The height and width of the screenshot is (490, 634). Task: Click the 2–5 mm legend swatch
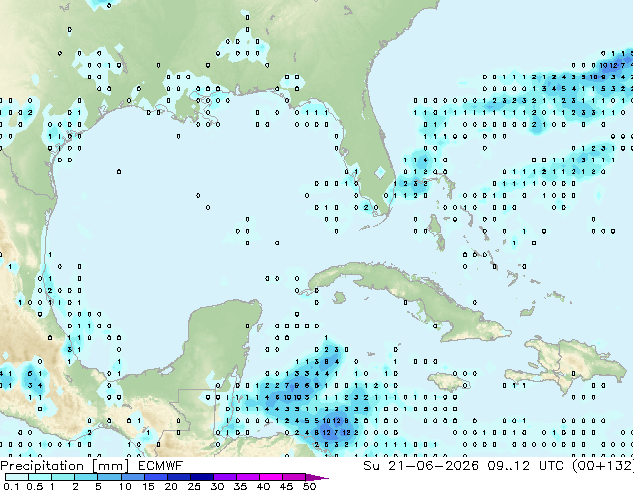(x=86, y=477)
